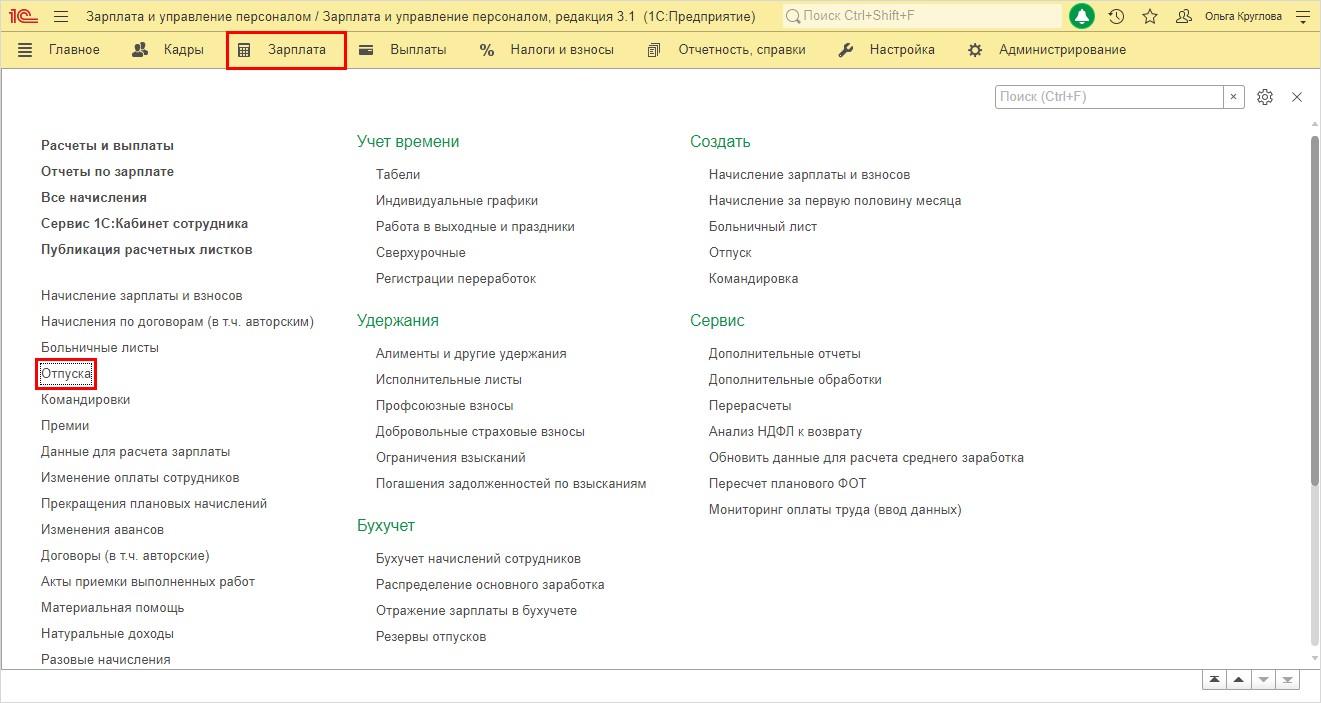Open Изменение оплаты сотрудников

(140, 477)
